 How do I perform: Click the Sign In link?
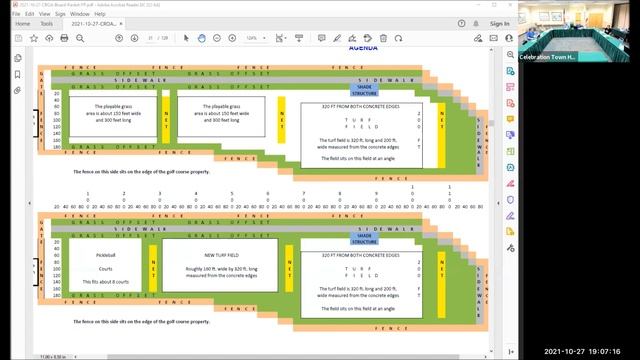(x=500, y=24)
